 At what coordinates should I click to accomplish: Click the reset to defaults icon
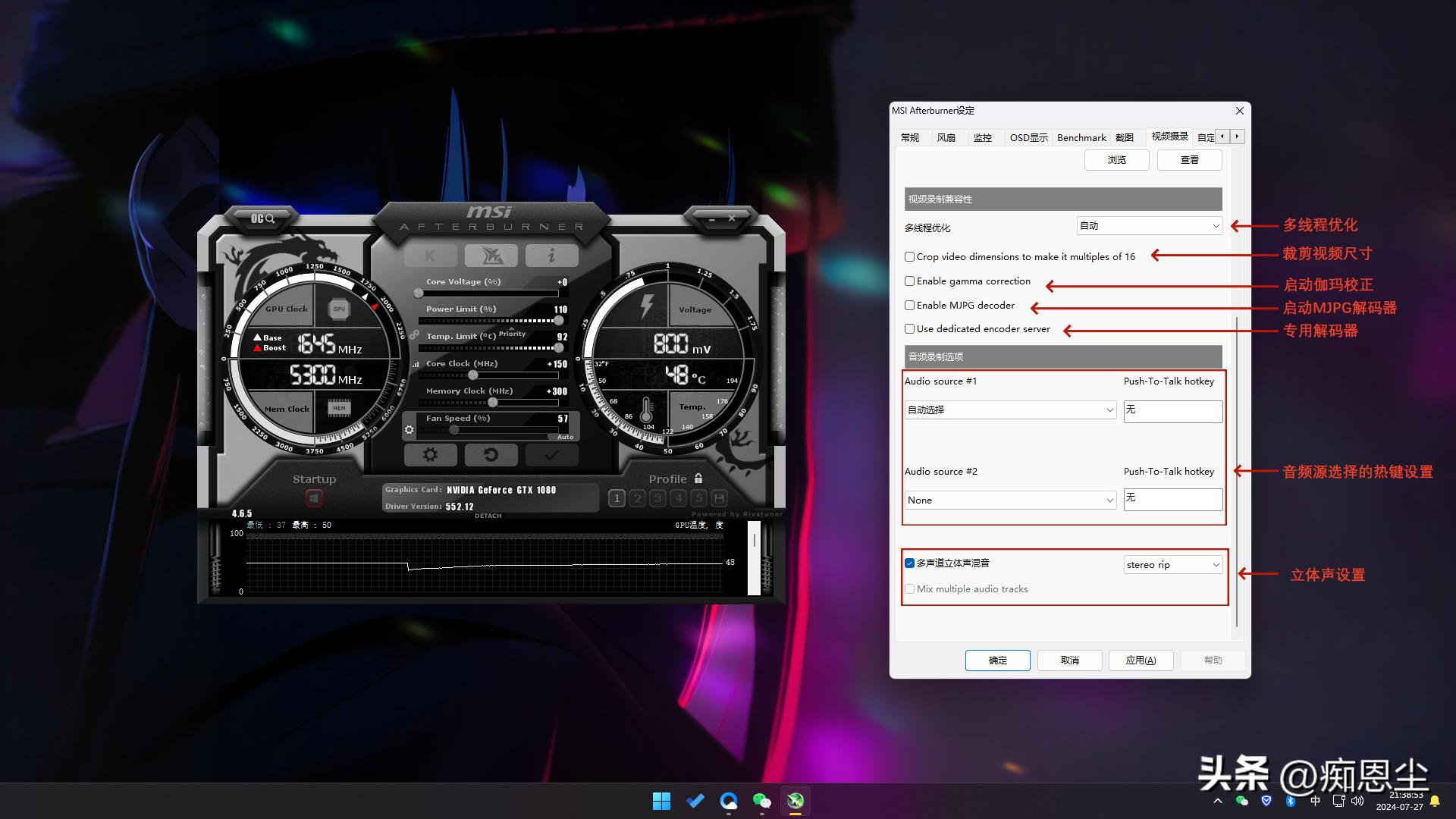point(491,455)
